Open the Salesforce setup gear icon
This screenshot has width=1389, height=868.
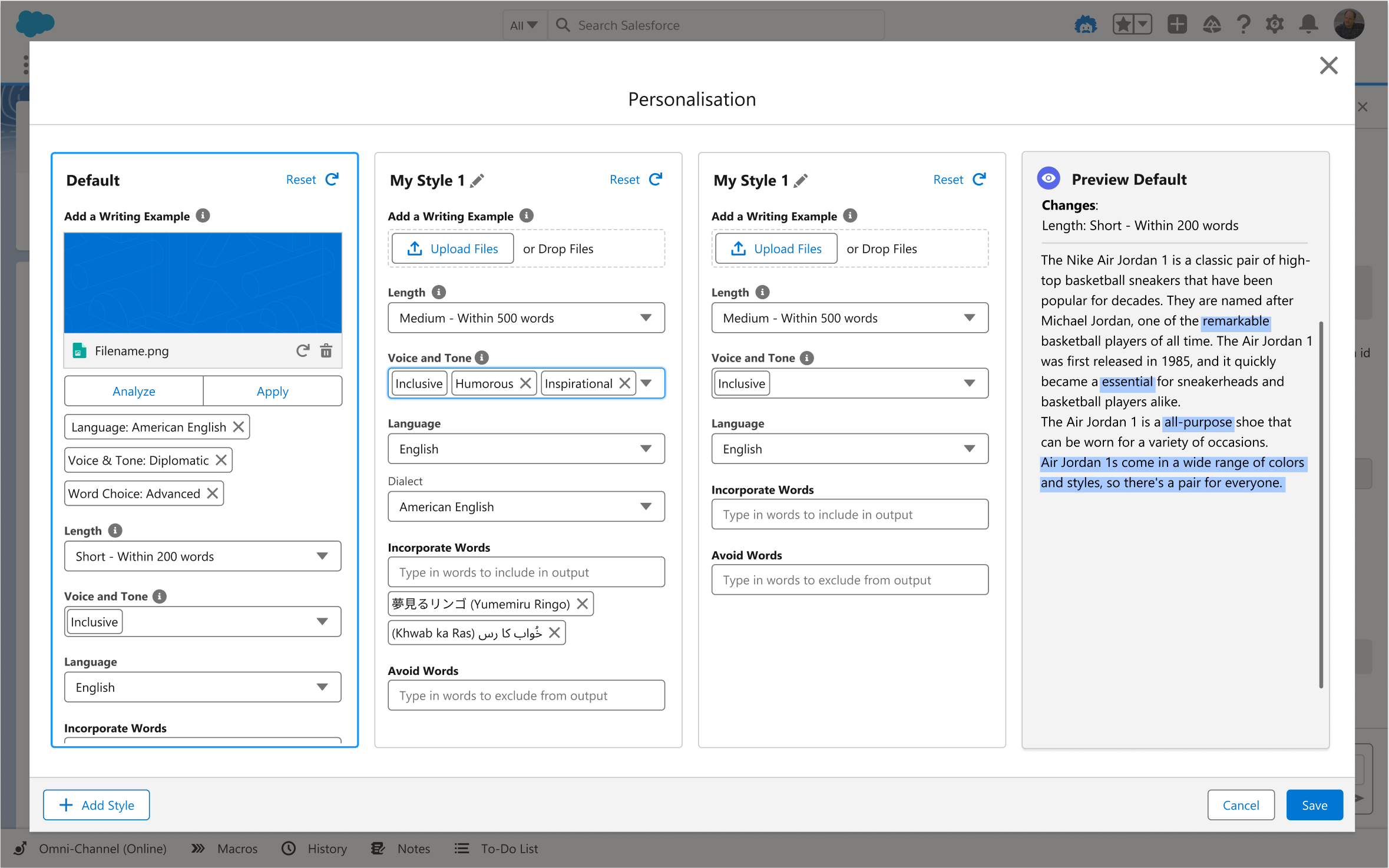click(1275, 25)
